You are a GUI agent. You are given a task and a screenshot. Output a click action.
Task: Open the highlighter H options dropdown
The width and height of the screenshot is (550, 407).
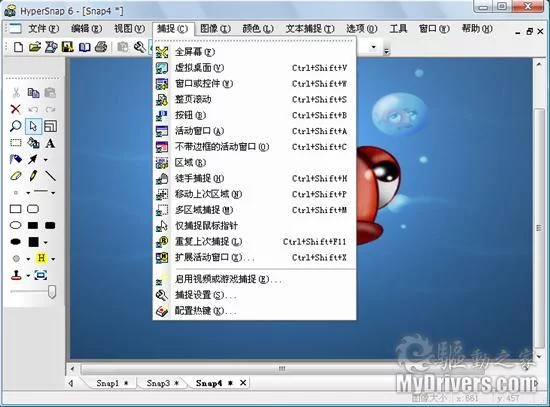53,259
